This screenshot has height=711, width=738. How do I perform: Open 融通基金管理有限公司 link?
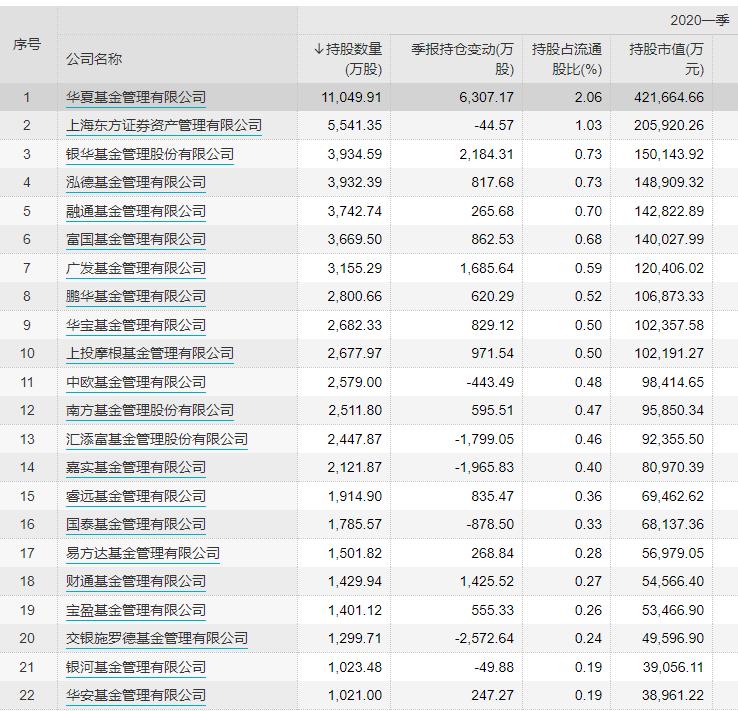136,211
